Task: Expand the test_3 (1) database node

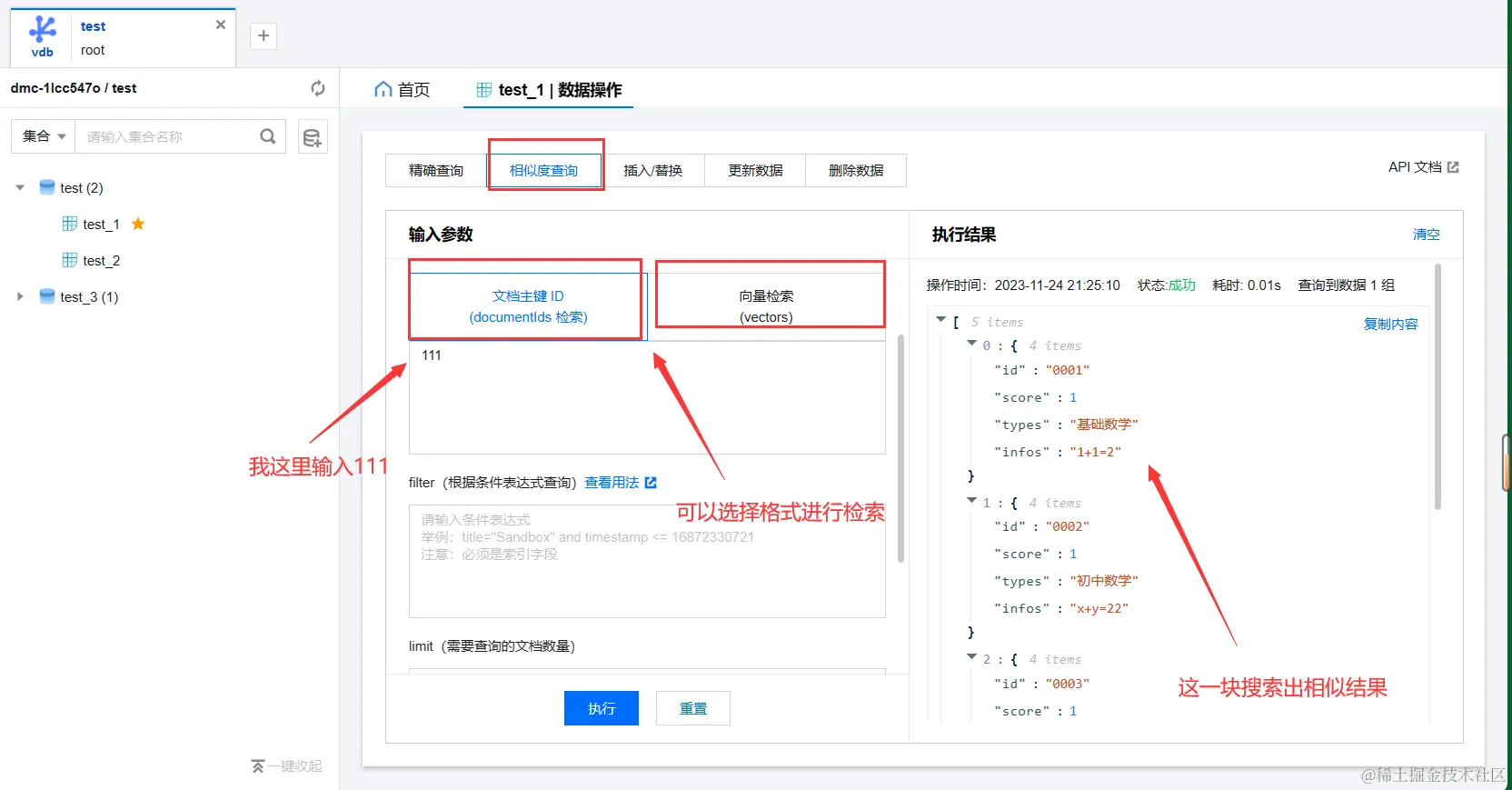Action: (20, 296)
